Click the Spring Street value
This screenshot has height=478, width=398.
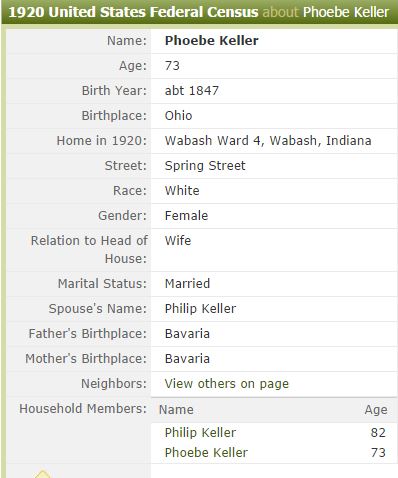pos(205,166)
